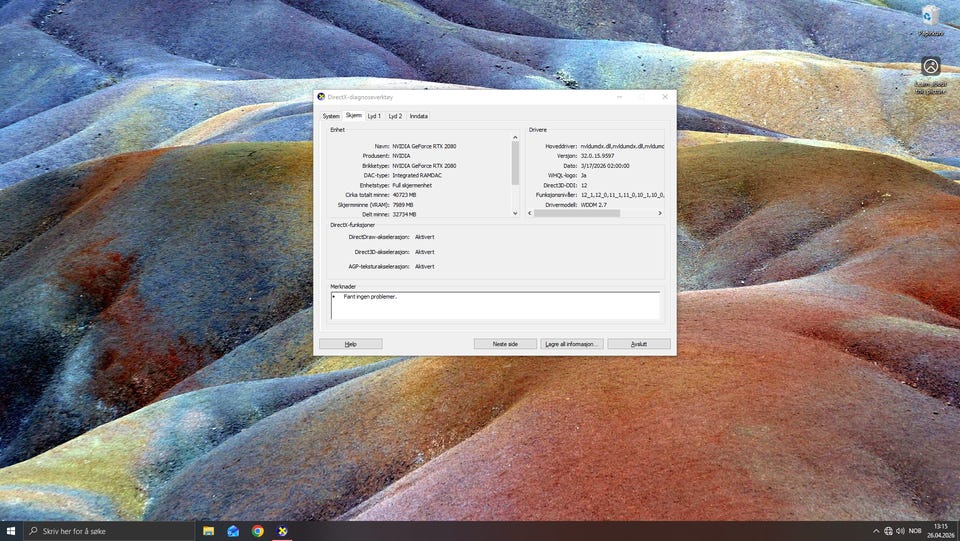Click the Hjelp button

[x=351, y=344]
